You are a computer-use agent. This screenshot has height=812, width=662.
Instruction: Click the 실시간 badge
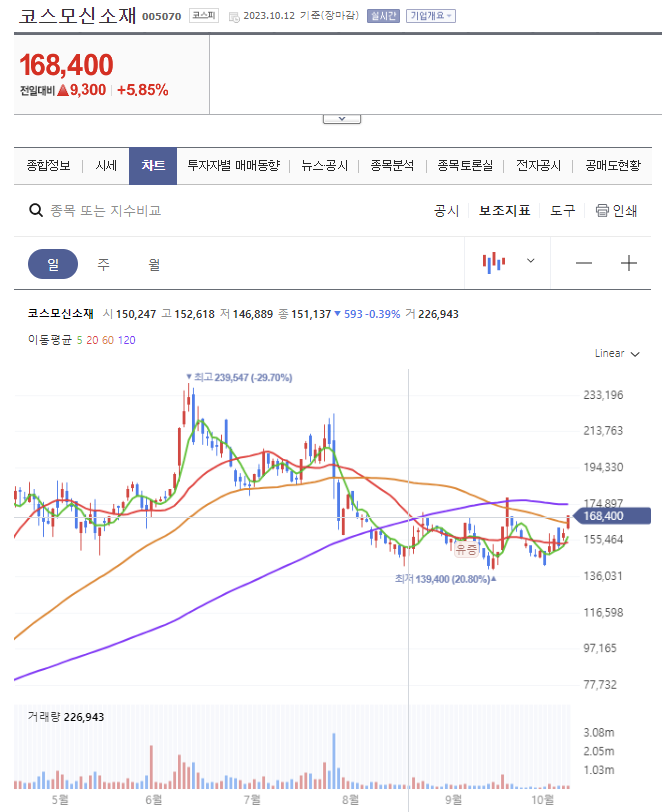(383, 16)
